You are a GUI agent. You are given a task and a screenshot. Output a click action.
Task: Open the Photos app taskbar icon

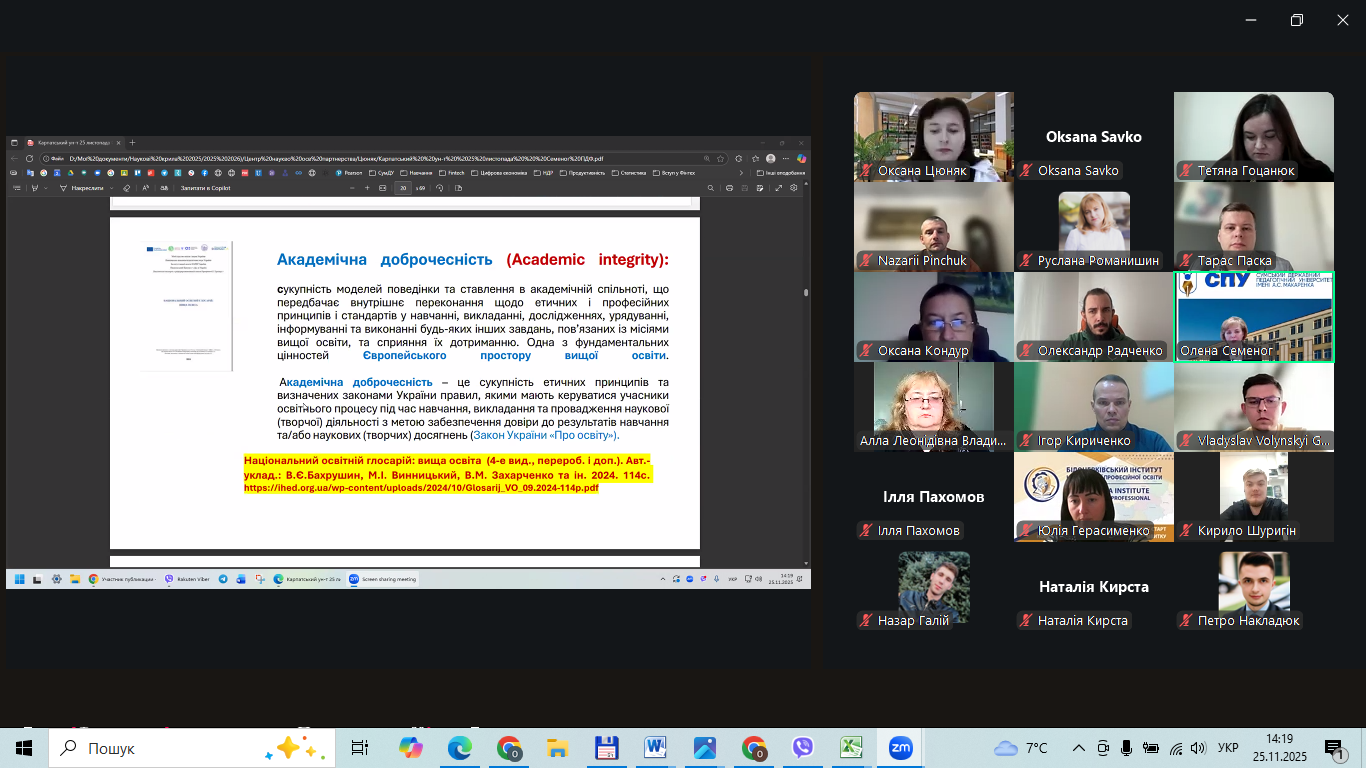(704, 748)
